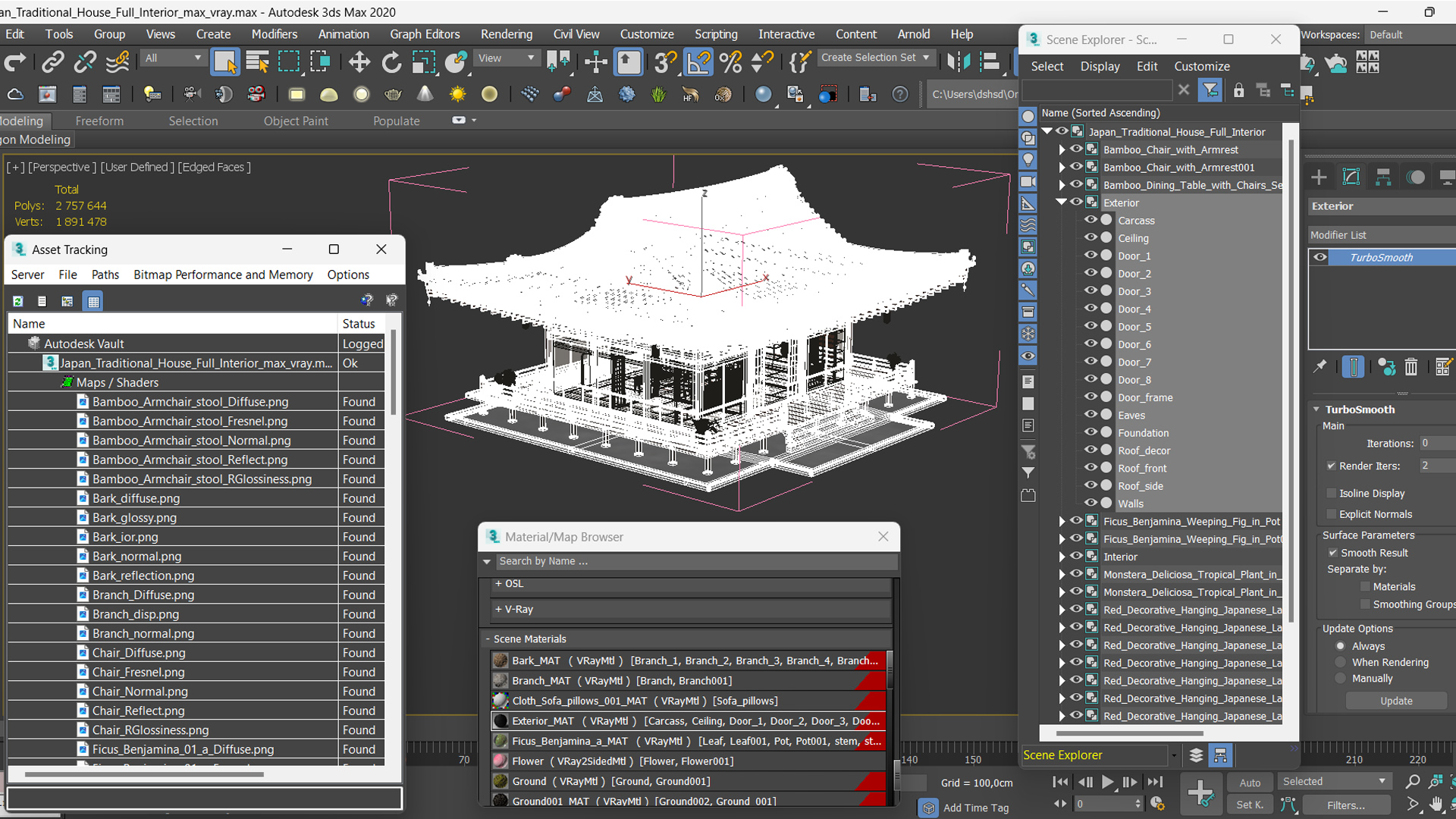Click the Asset Tracking horizontal scrollbar

pos(144,774)
